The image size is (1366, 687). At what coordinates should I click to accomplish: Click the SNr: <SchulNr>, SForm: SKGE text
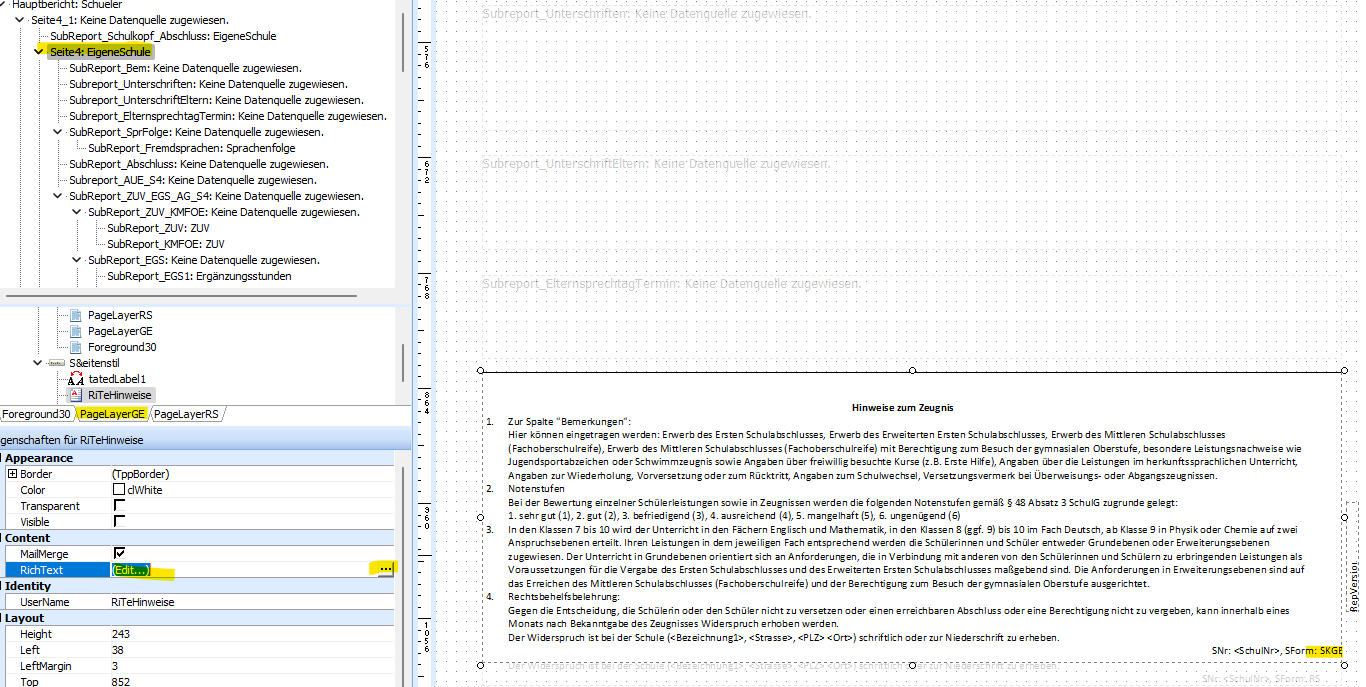pyautogui.click(x=1277, y=651)
